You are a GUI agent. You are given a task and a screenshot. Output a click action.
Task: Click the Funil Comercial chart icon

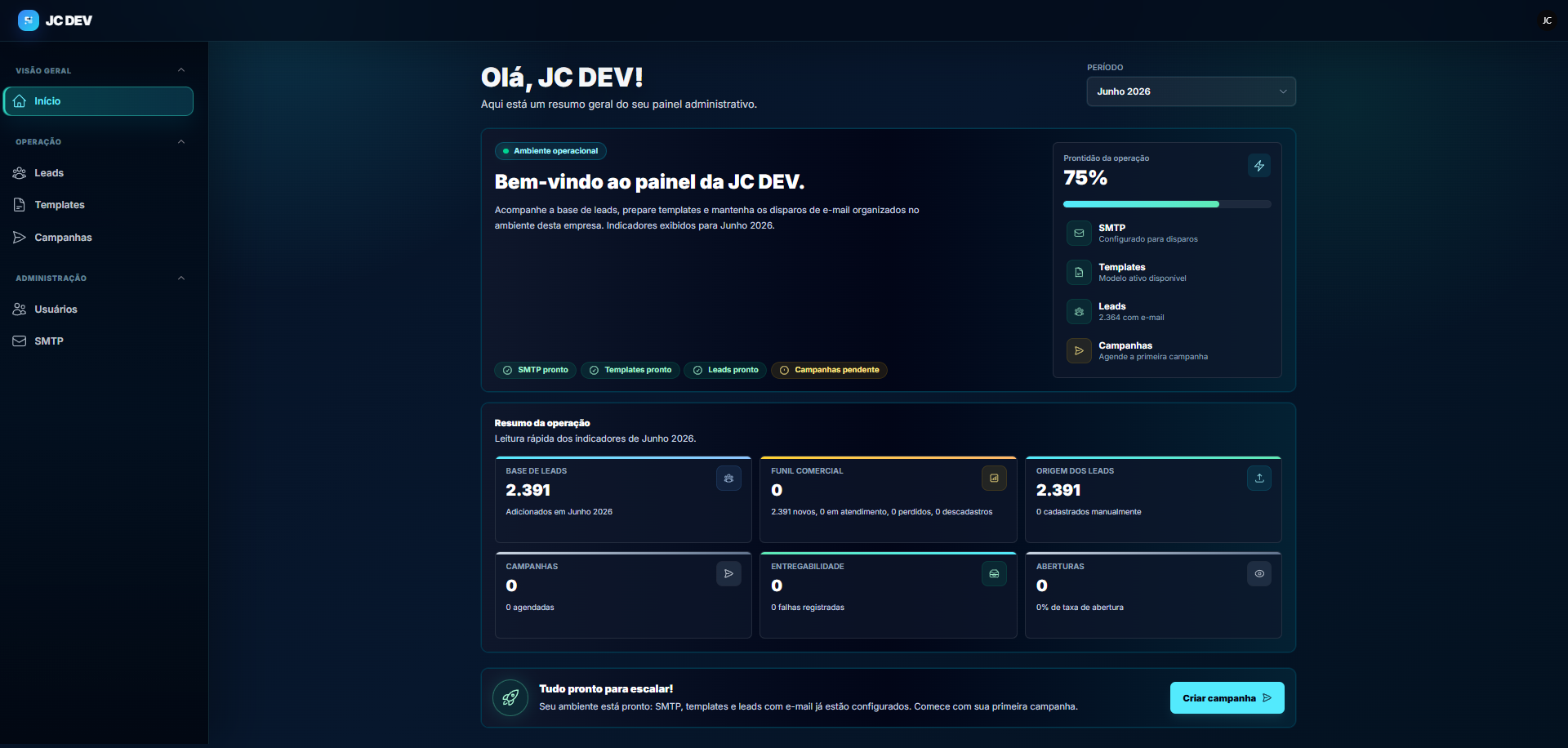(x=994, y=479)
